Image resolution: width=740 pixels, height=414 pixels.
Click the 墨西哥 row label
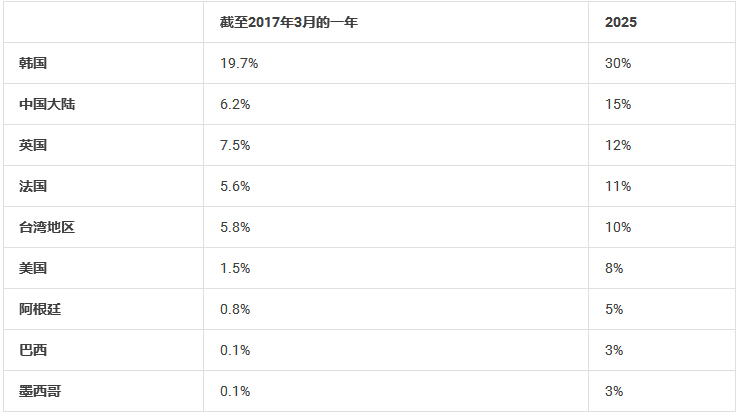tap(40, 392)
